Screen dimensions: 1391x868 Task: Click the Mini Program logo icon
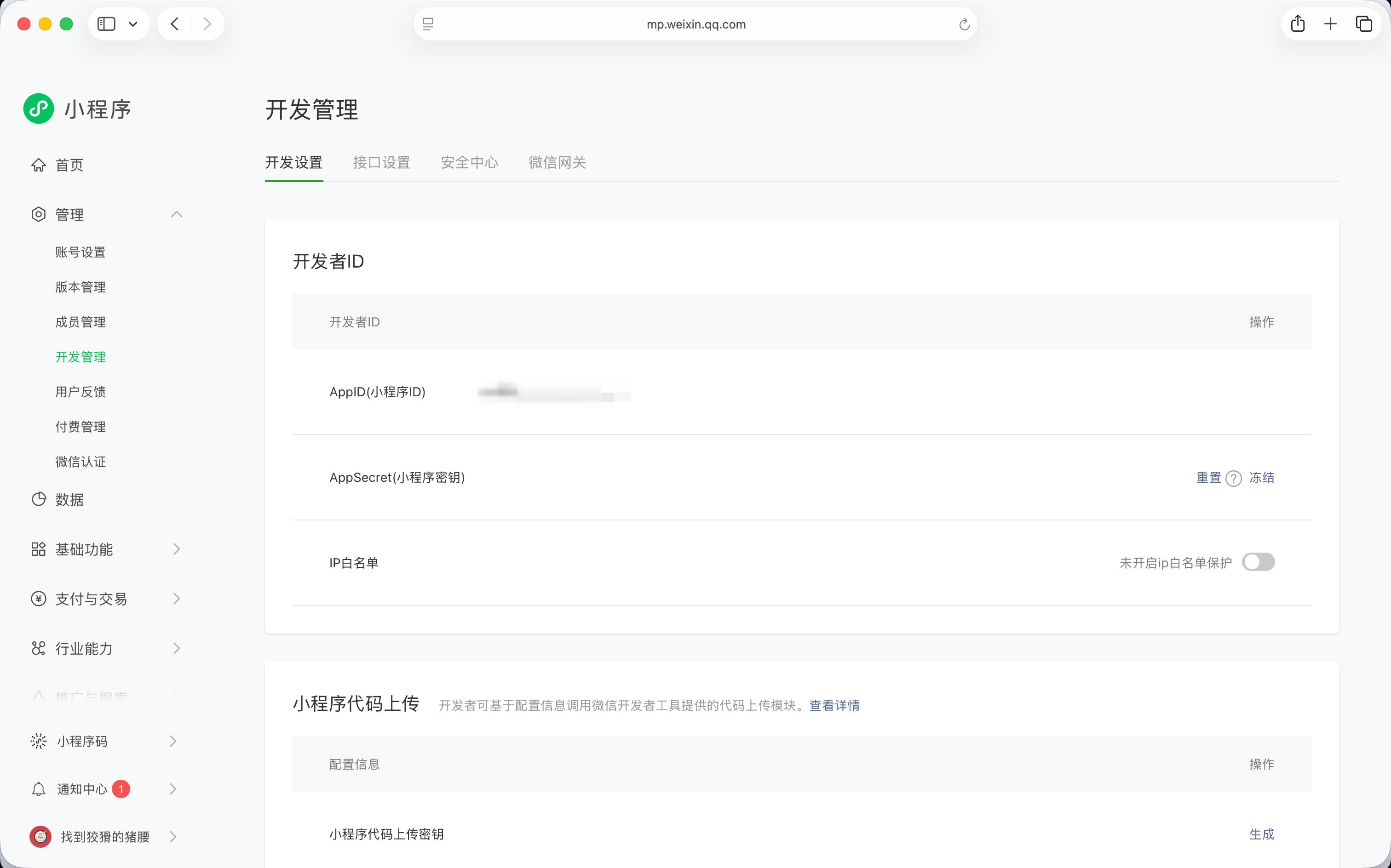(39, 108)
